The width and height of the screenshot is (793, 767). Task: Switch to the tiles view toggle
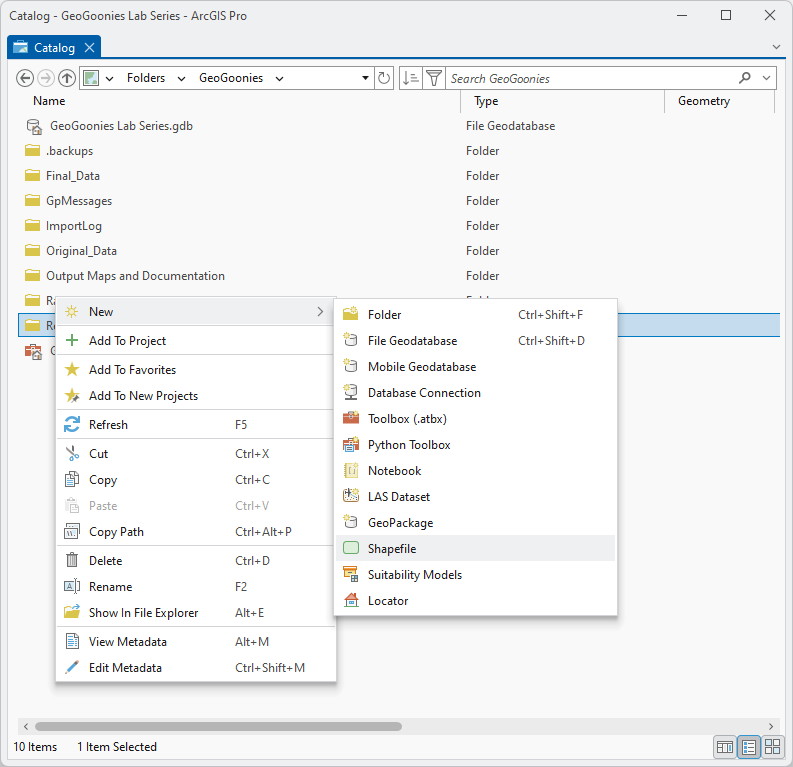pos(772,747)
